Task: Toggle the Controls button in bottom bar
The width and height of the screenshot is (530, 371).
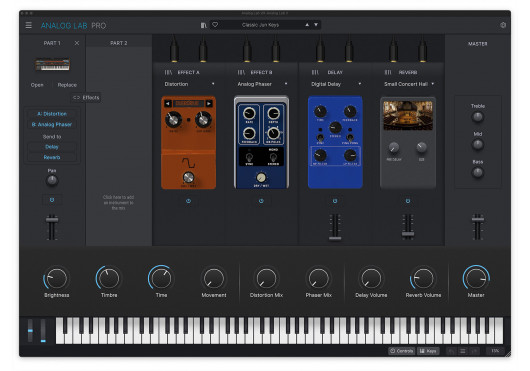Action: (402, 351)
